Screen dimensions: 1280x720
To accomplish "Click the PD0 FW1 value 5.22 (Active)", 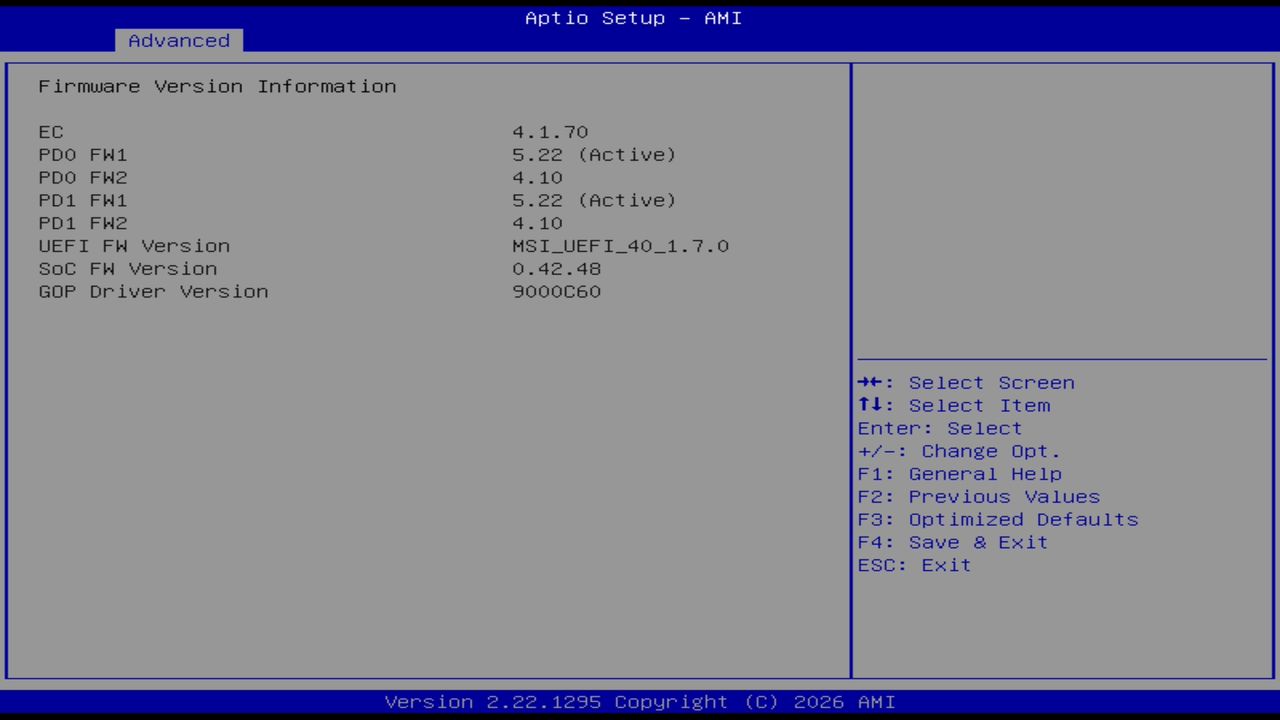I will tap(594, 155).
